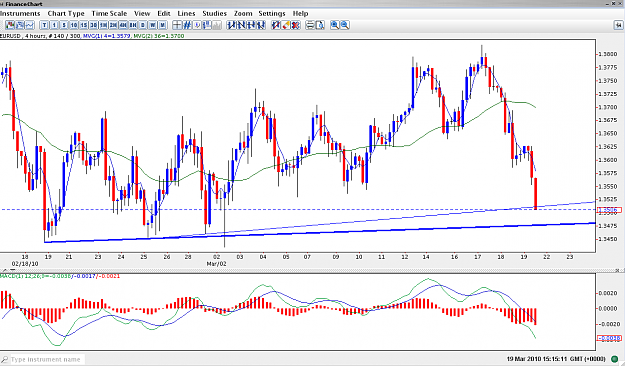Click the MVG(1) 4=1.3579 indicator label

coord(106,36)
